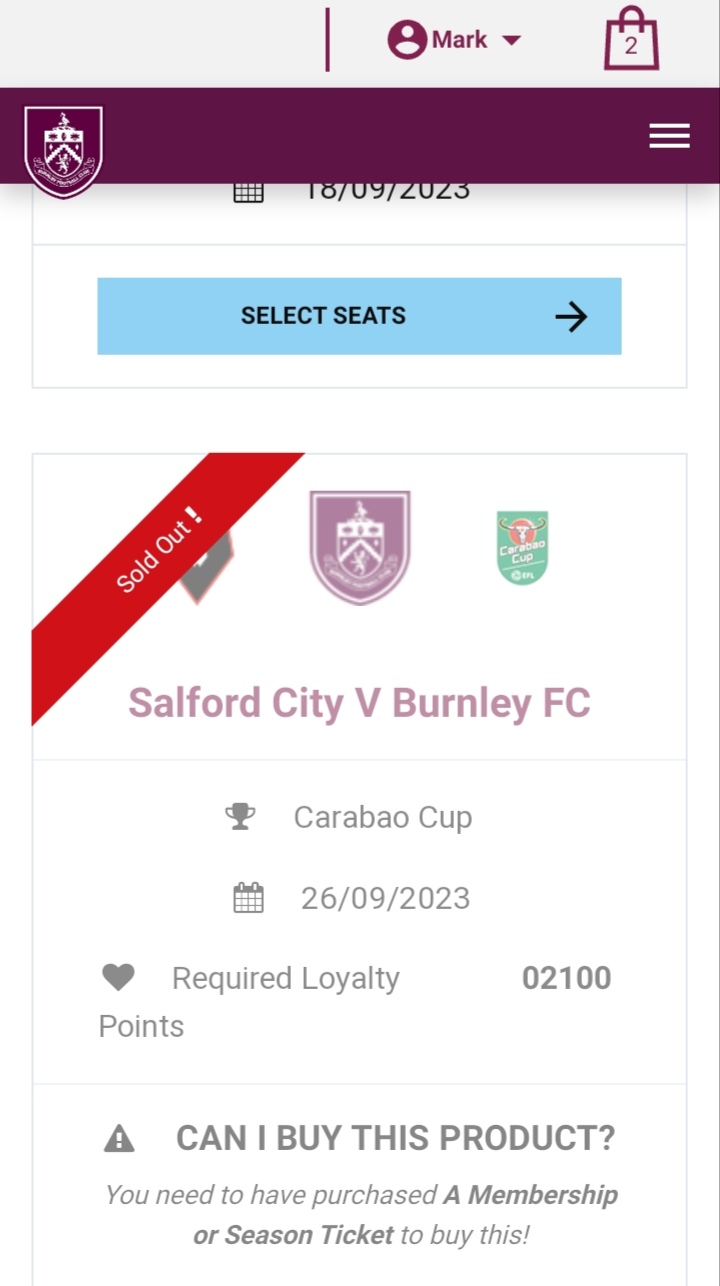720x1286 pixels.
Task: Click the Carabao Cup competition logo
Action: click(x=522, y=548)
